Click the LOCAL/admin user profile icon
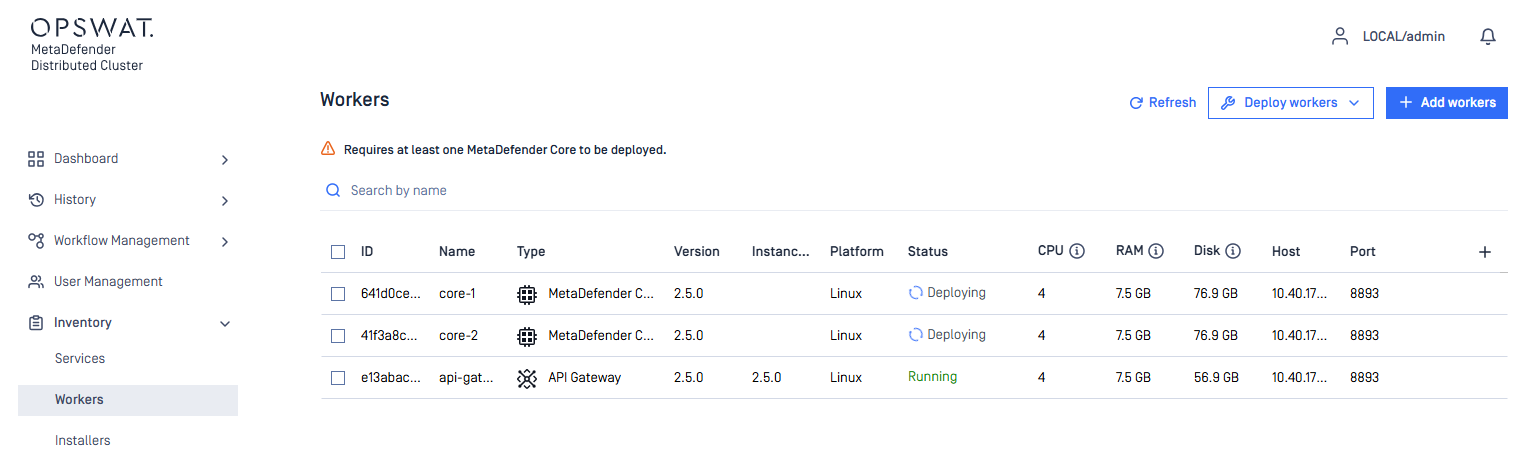Viewport: 1516px width, 464px height. pos(1339,36)
